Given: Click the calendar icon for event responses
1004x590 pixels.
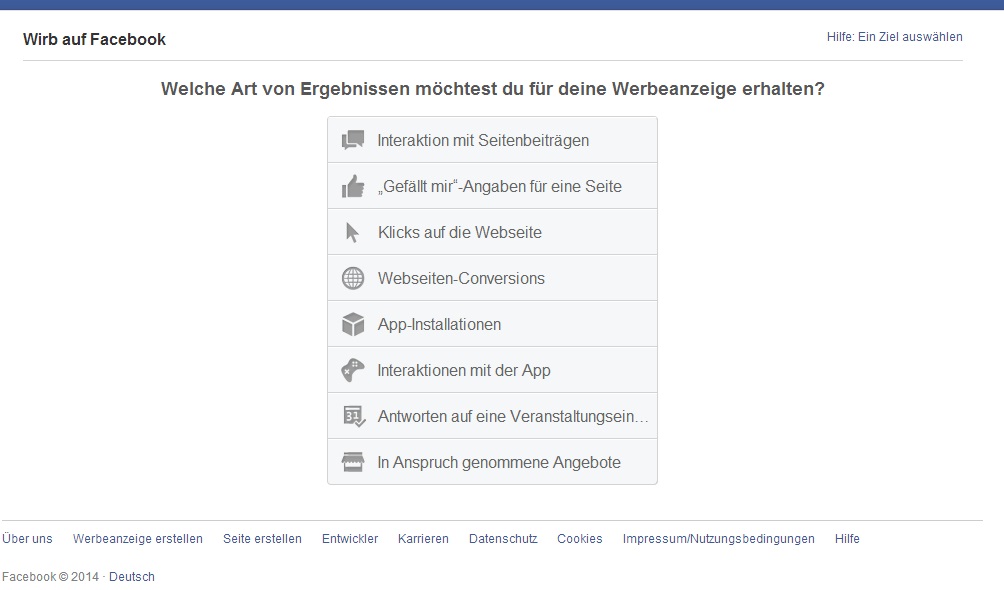Looking at the screenshot, I should click(353, 416).
